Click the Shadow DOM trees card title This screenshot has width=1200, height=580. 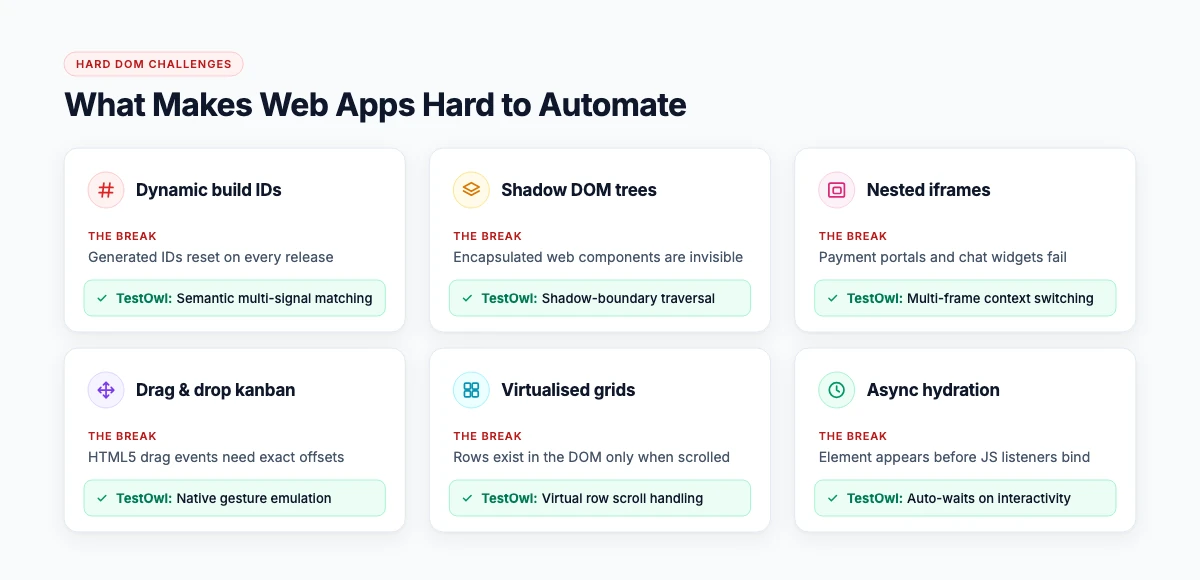579,190
